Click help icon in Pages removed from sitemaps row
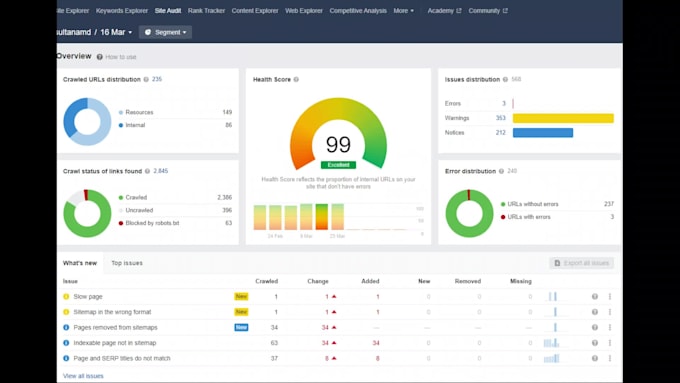 [595, 327]
